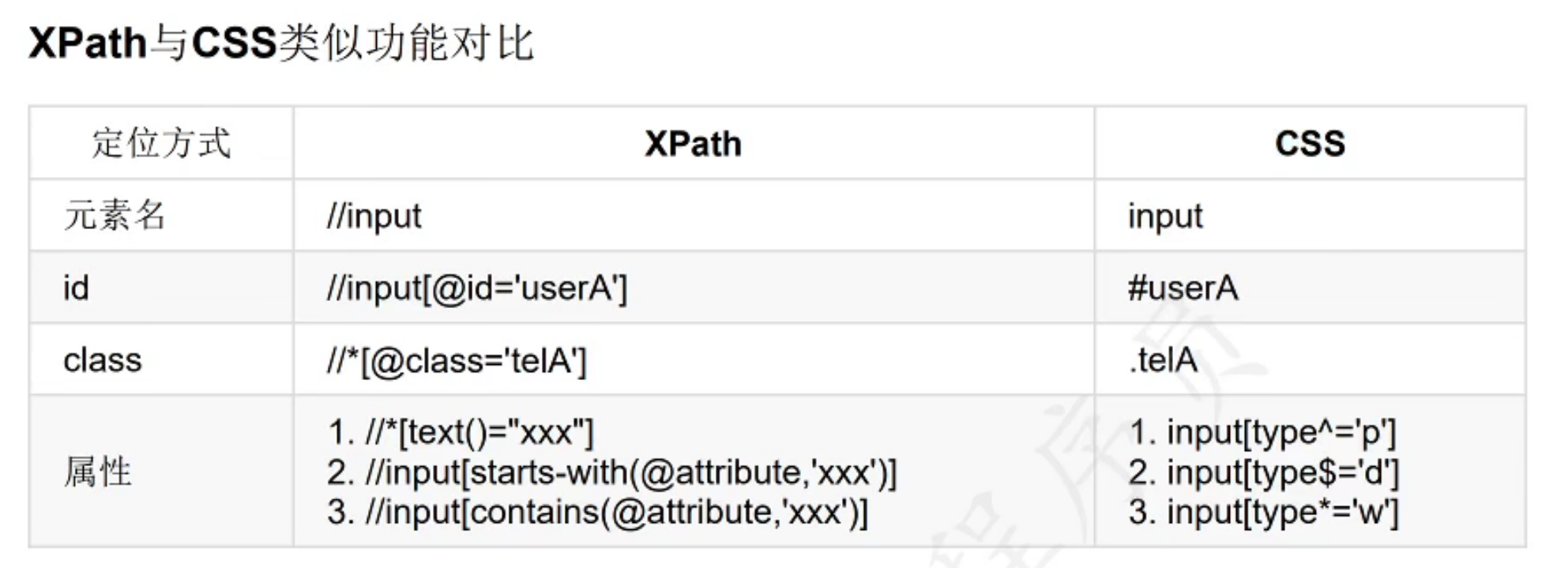The height and width of the screenshot is (568, 1568).
Task: Click the "属性" row label
Action: [98, 472]
